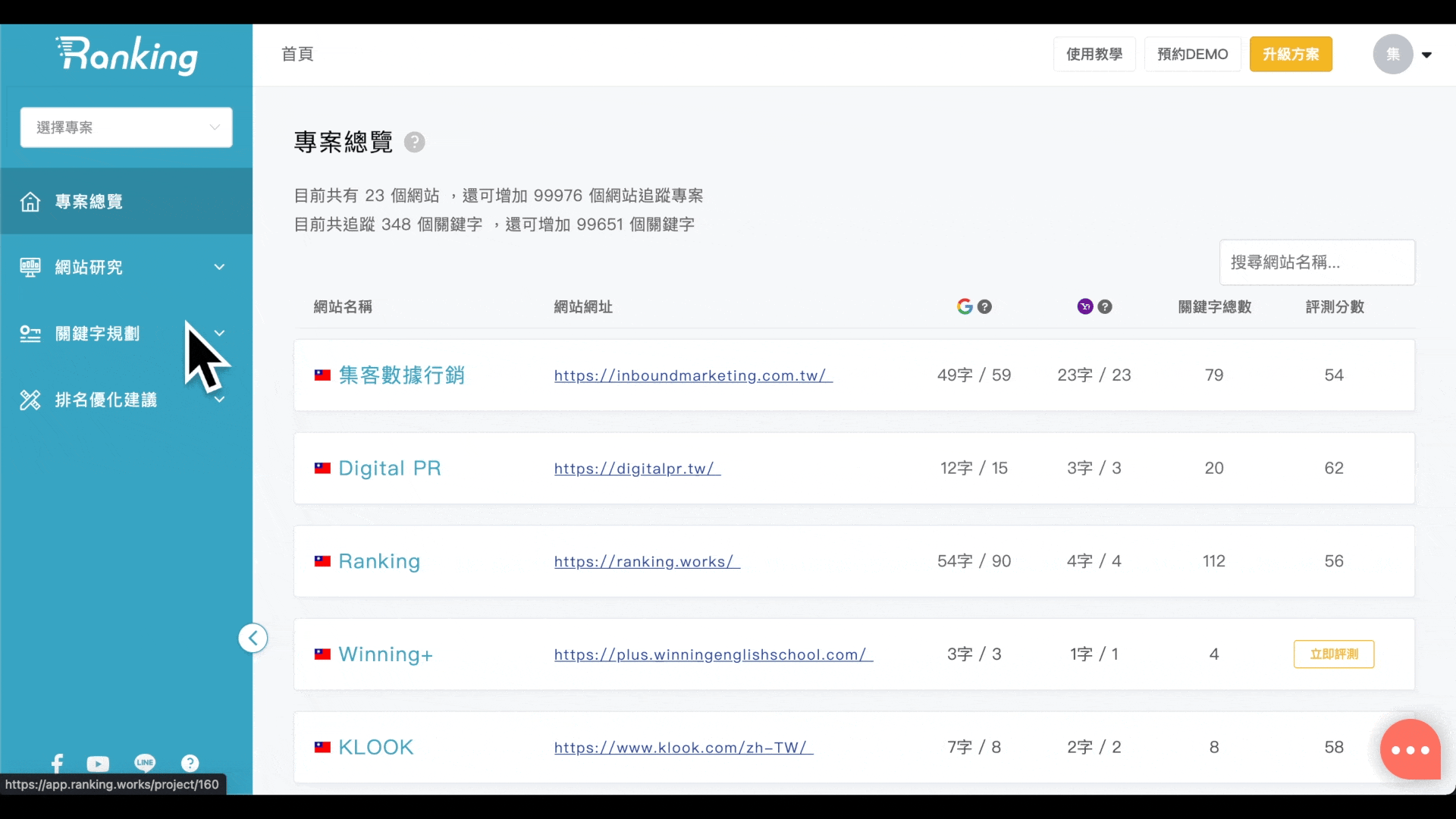
Task: Click the help icon beside the Google logo
Action: pyautogui.click(x=984, y=306)
